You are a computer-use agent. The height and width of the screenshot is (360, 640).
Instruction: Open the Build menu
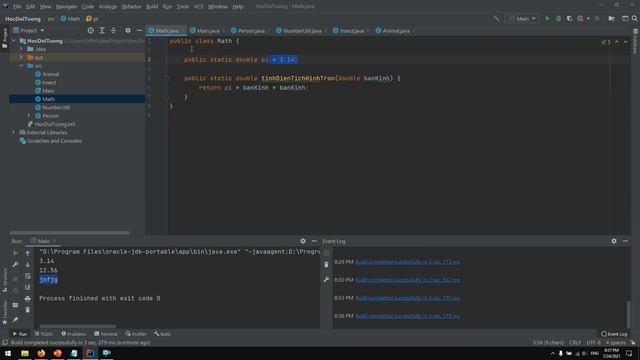pos(152,7)
